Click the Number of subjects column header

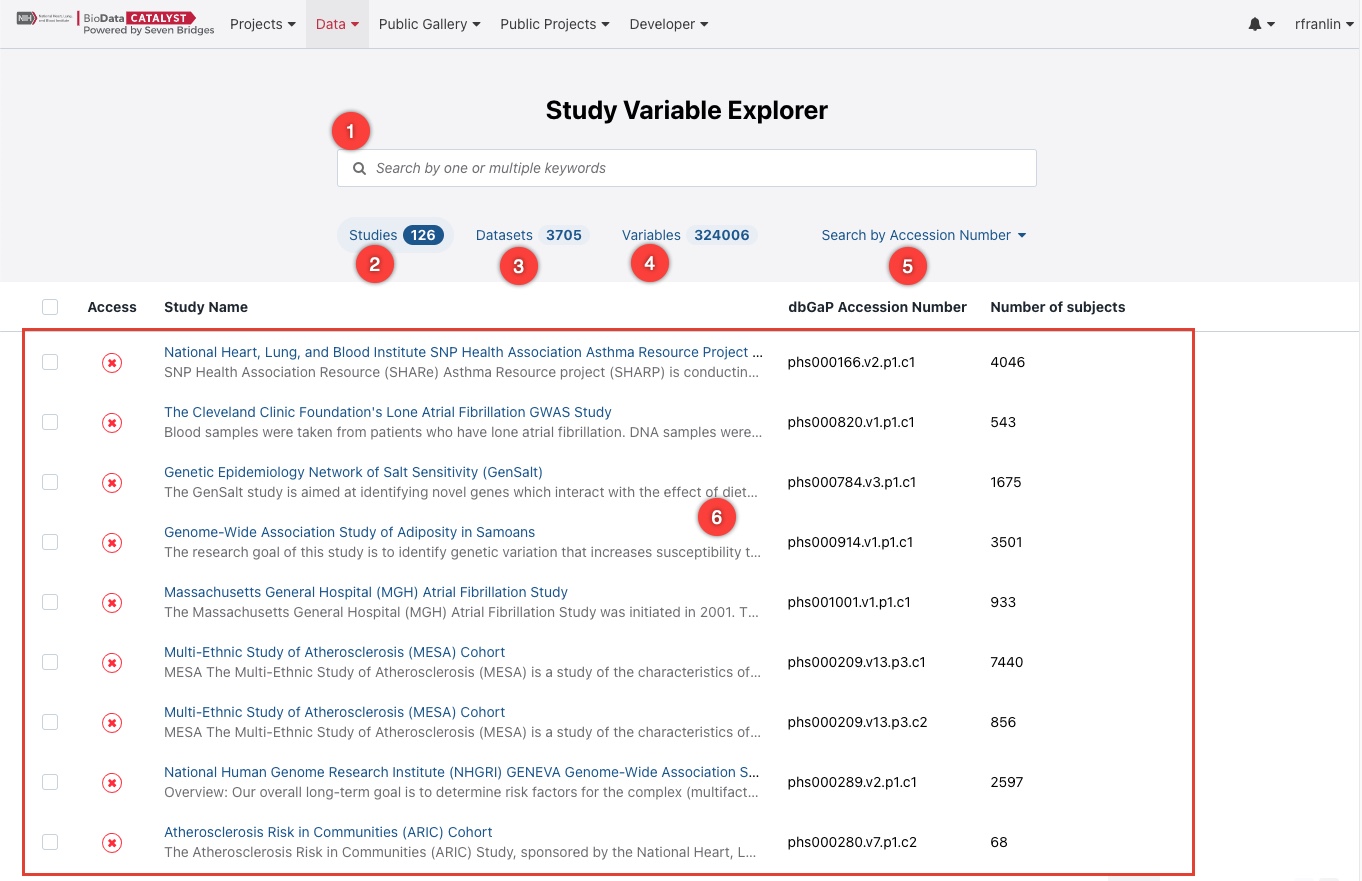click(1057, 307)
